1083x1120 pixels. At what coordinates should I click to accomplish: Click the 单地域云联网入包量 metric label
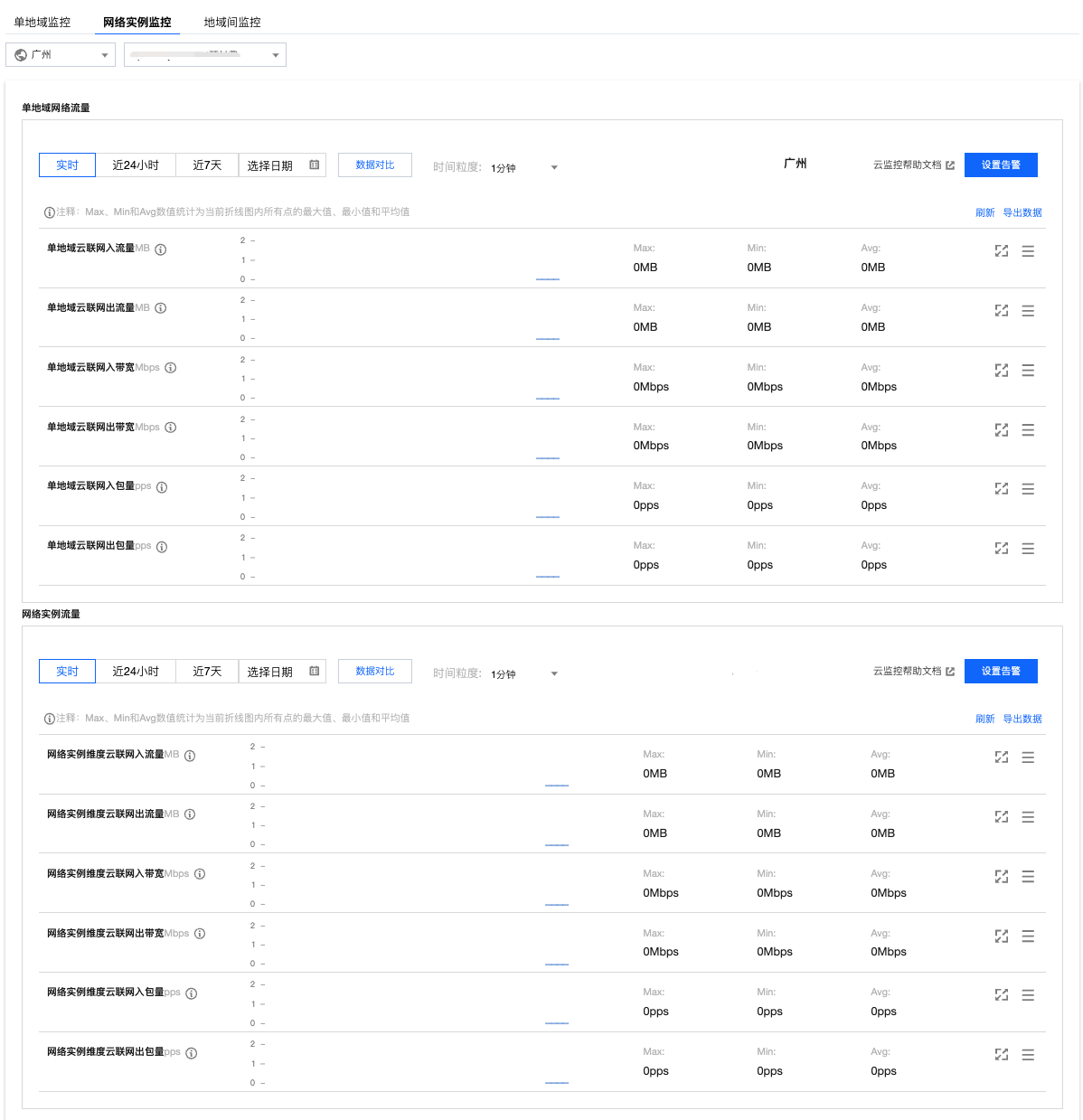[90, 486]
